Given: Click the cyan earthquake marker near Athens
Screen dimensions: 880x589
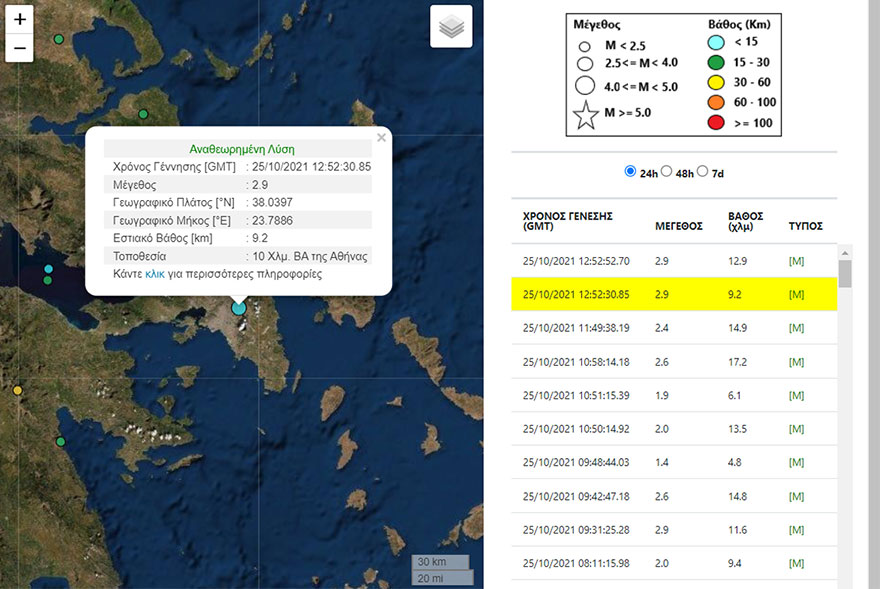Looking at the screenshot, I should click(238, 308).
